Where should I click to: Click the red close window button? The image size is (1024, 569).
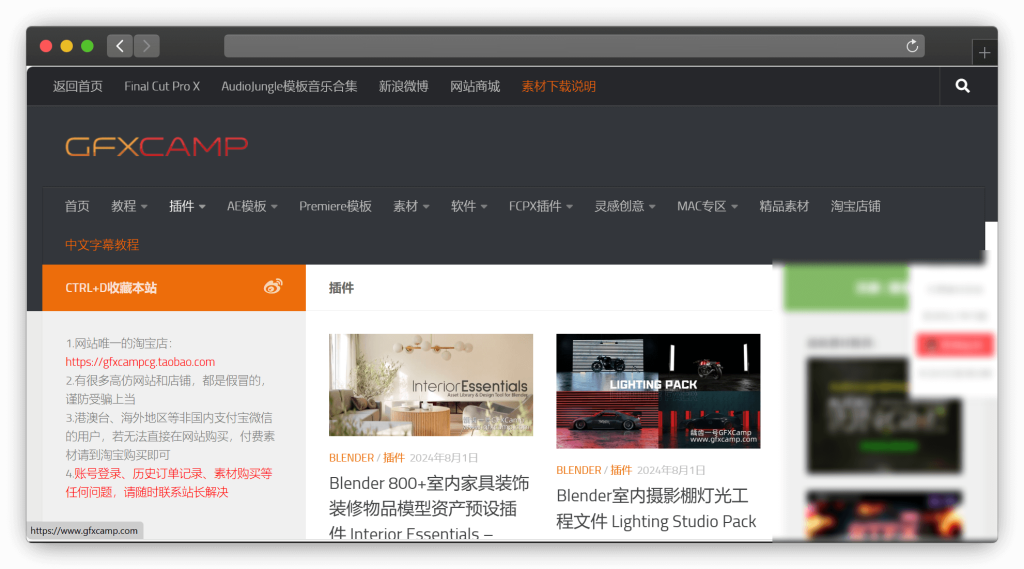tap(46, 46)
